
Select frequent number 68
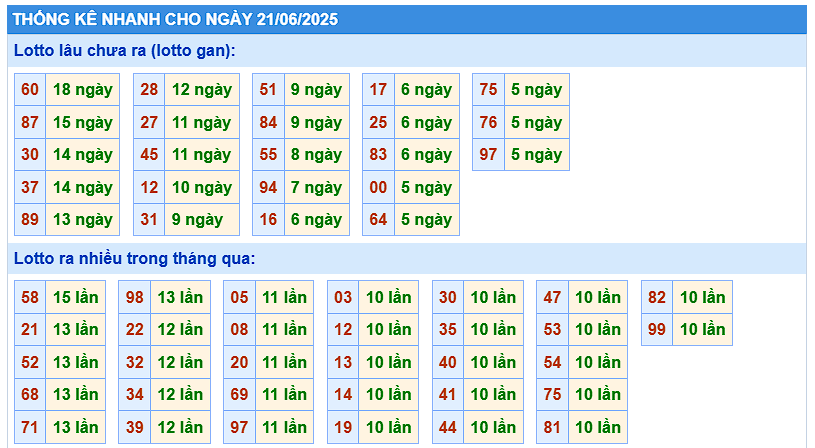click(x=30, y=394)
